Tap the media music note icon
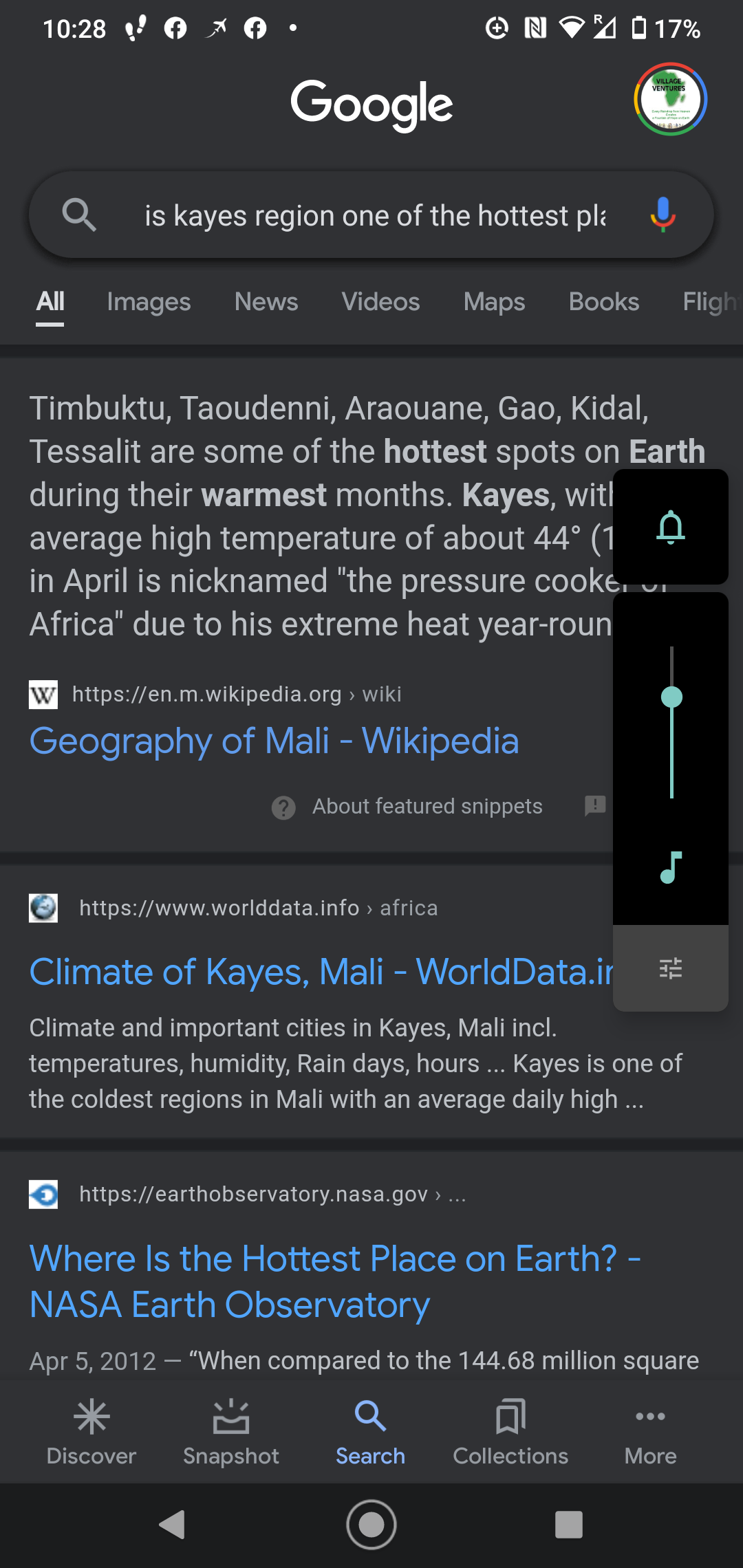The image size is (743, 1568). point(671,867)
